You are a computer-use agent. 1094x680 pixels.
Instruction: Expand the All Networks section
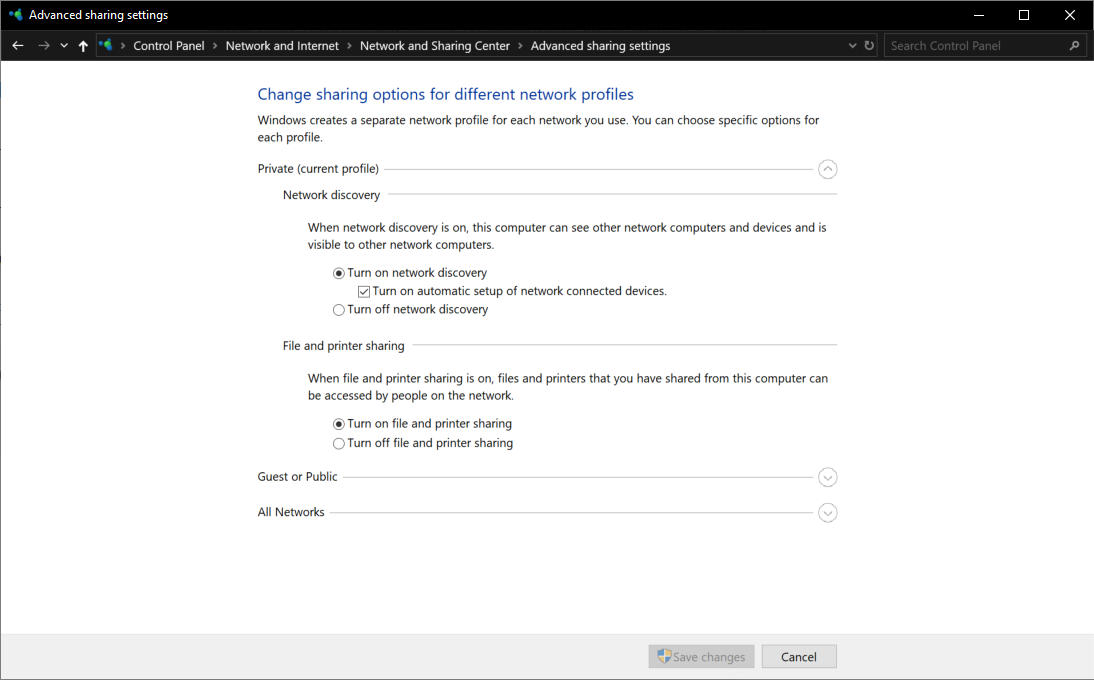pyautogui.click(x=827, y=513)
